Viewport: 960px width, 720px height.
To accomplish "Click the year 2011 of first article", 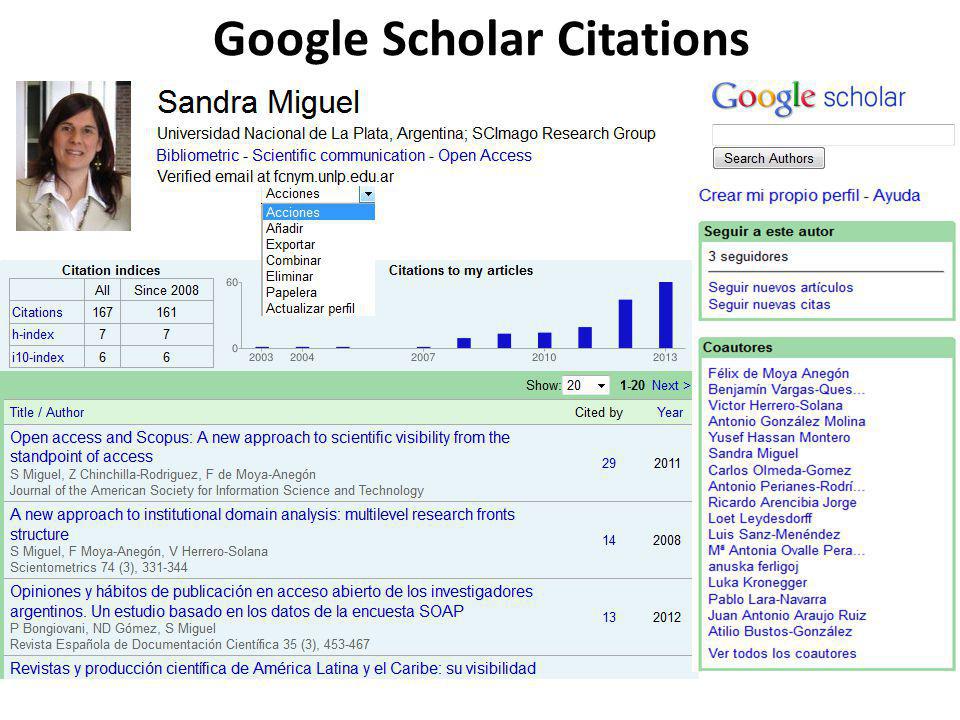I will coord(667,463).
